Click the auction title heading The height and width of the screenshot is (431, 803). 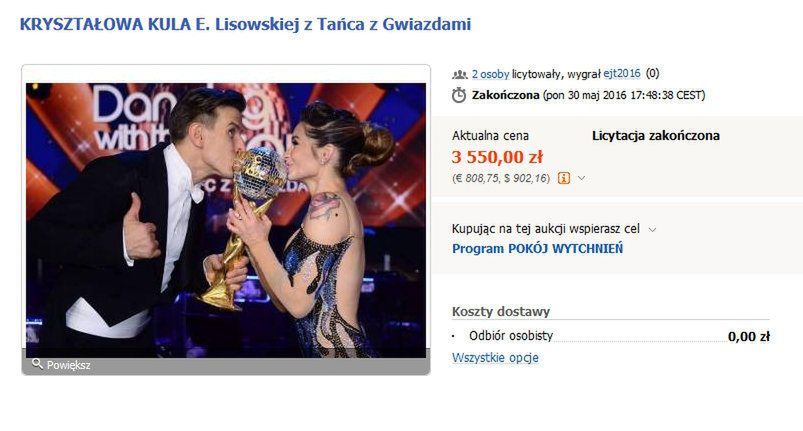[245, 24]
